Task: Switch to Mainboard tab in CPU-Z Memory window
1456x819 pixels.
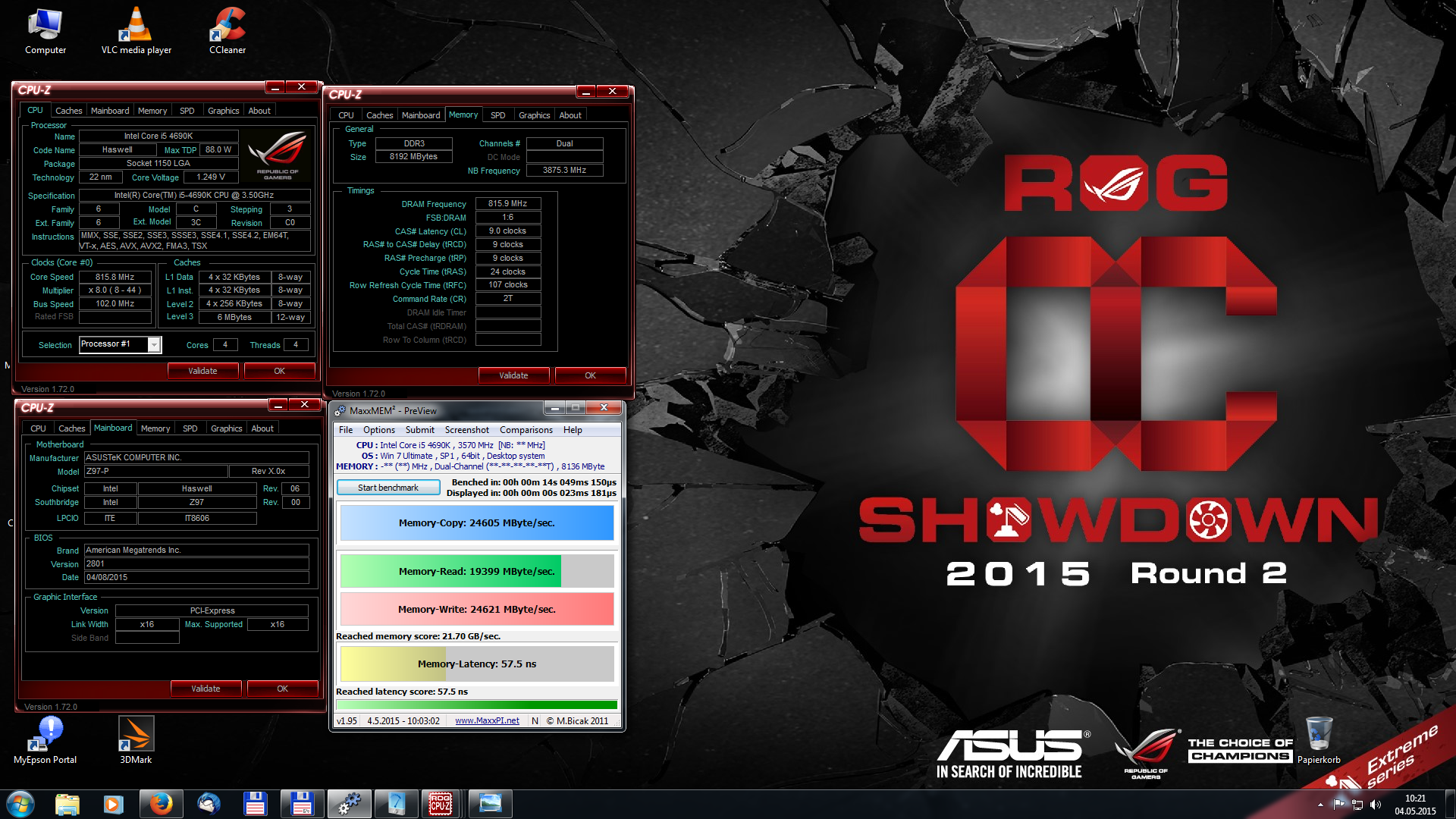Action: click(421, 115)
